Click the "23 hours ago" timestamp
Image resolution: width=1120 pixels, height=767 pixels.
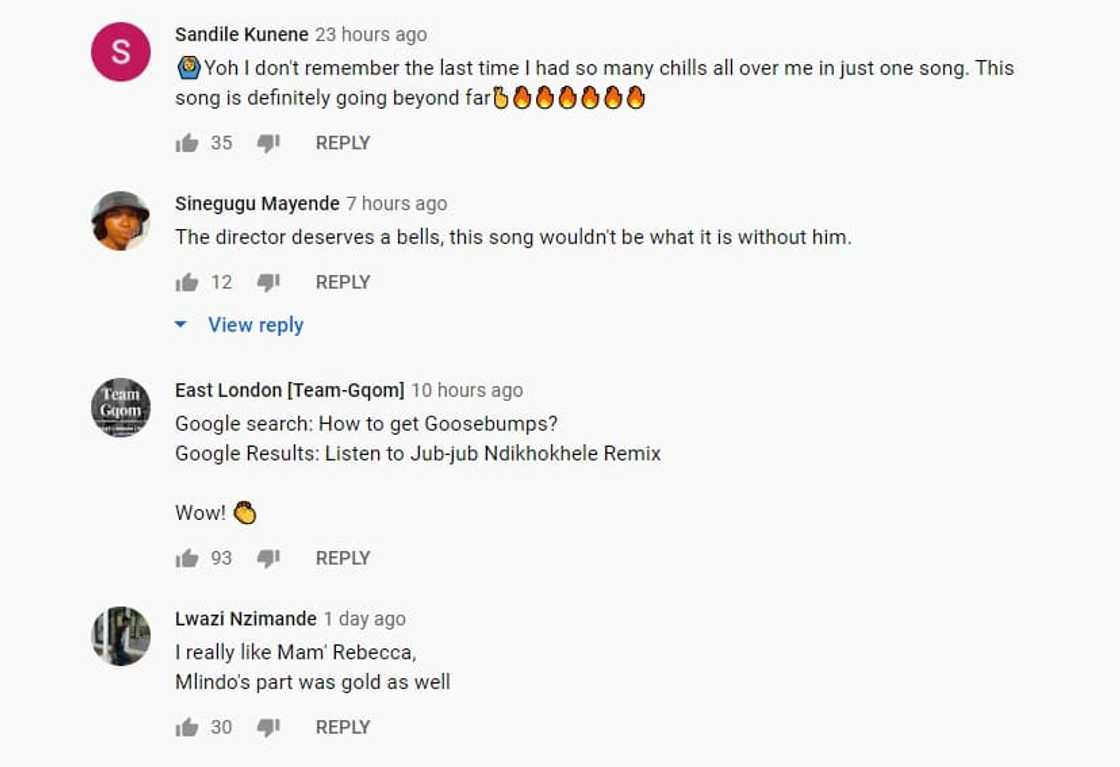tap(371, 34)
